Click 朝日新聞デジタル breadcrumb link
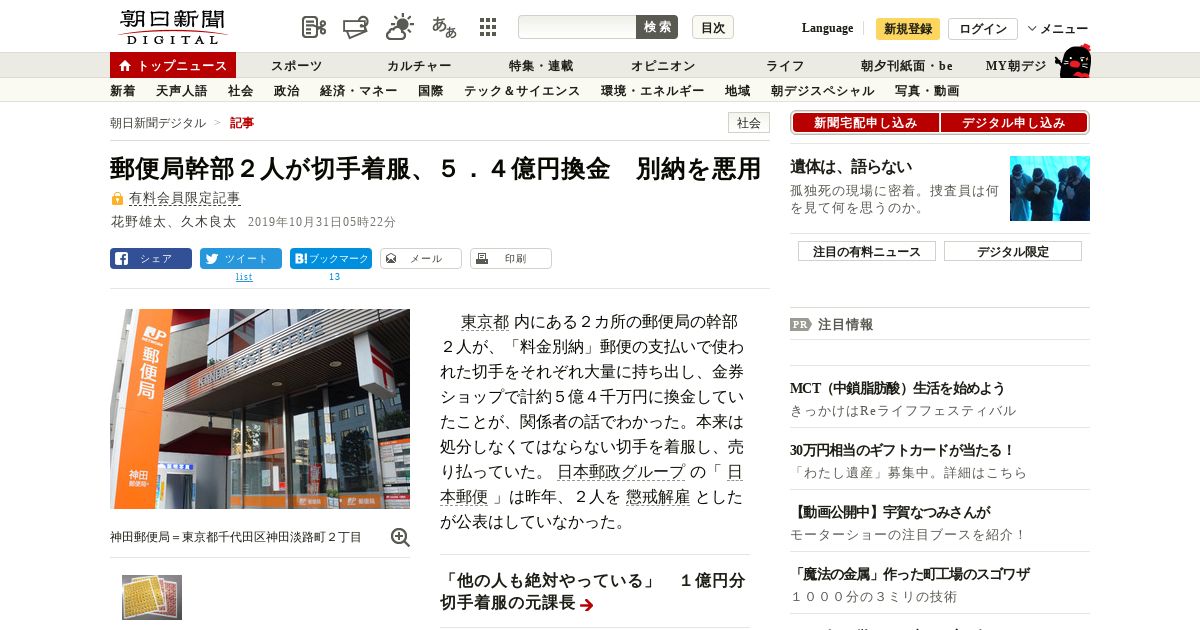This screenshot has width=1200, height=630. pos(158,123)
